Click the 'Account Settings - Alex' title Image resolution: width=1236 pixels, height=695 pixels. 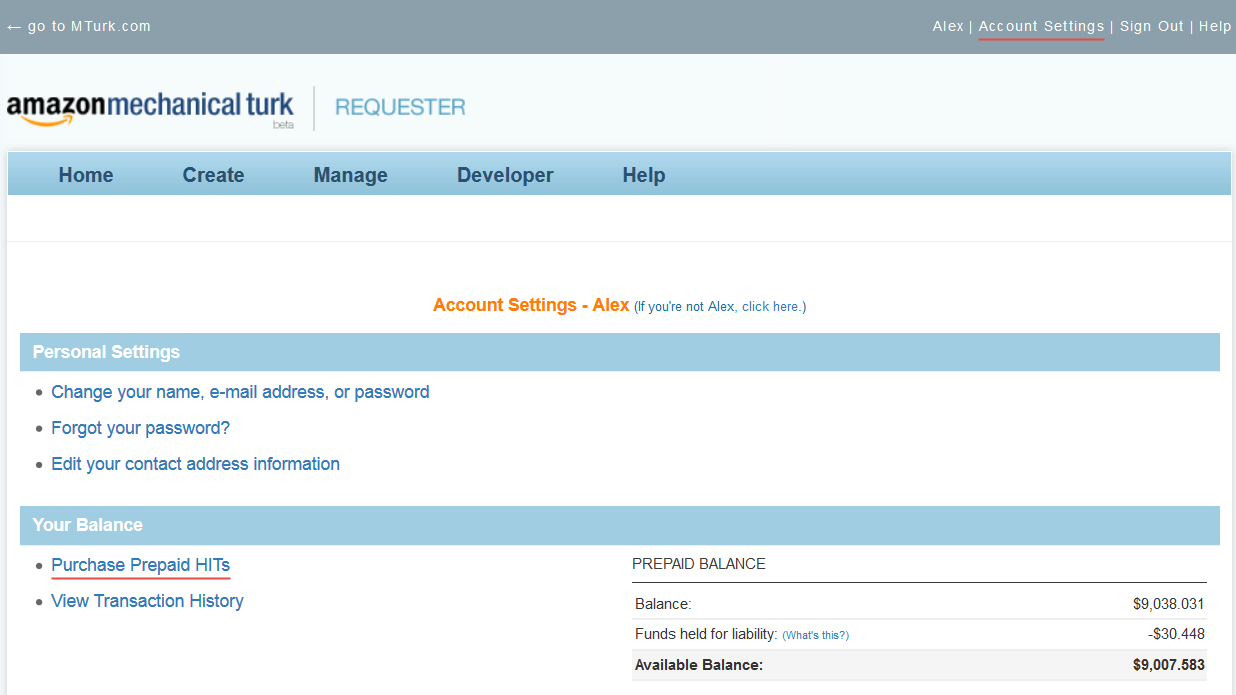[x=531, y=305]
